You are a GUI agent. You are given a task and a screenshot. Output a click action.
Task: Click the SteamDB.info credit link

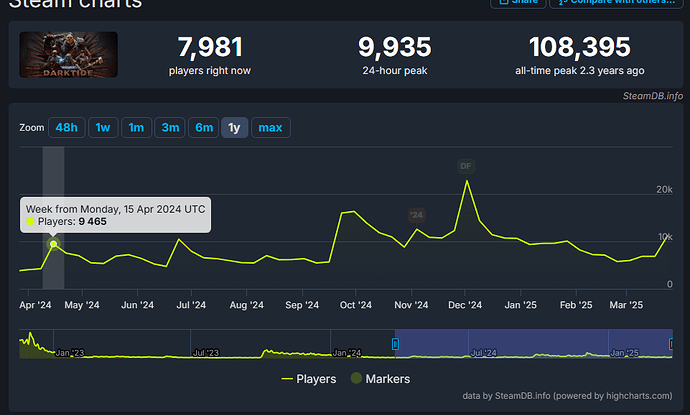[x=653, y=96]
